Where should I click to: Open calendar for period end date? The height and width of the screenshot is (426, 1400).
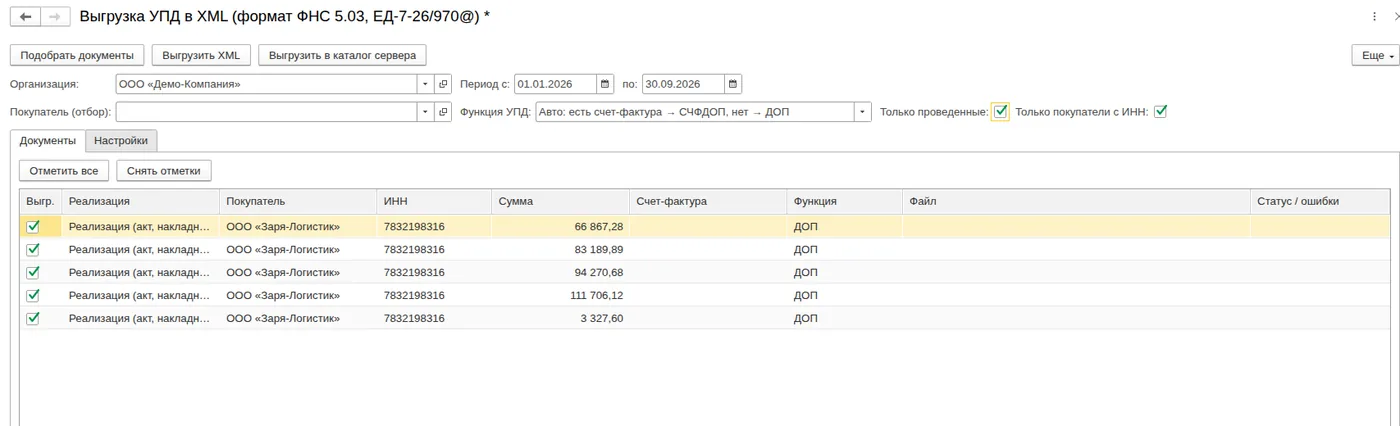(733, 84)
